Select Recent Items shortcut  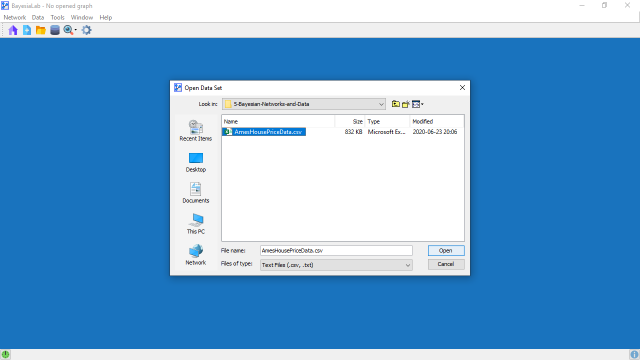(196, 131)
